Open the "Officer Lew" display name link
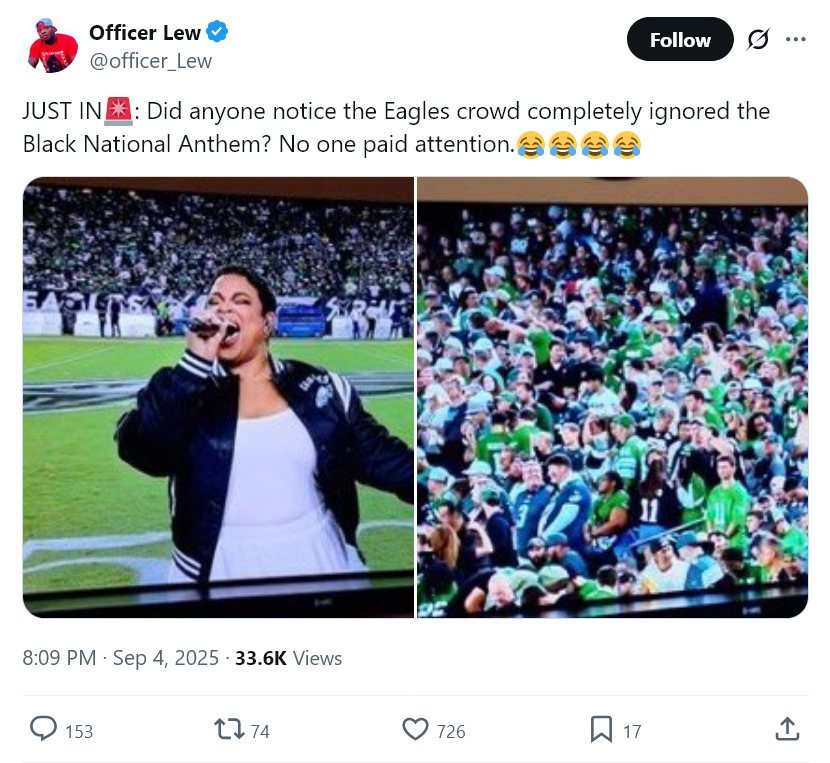Viewport: 830px width, 763px height. click(144, 32)
